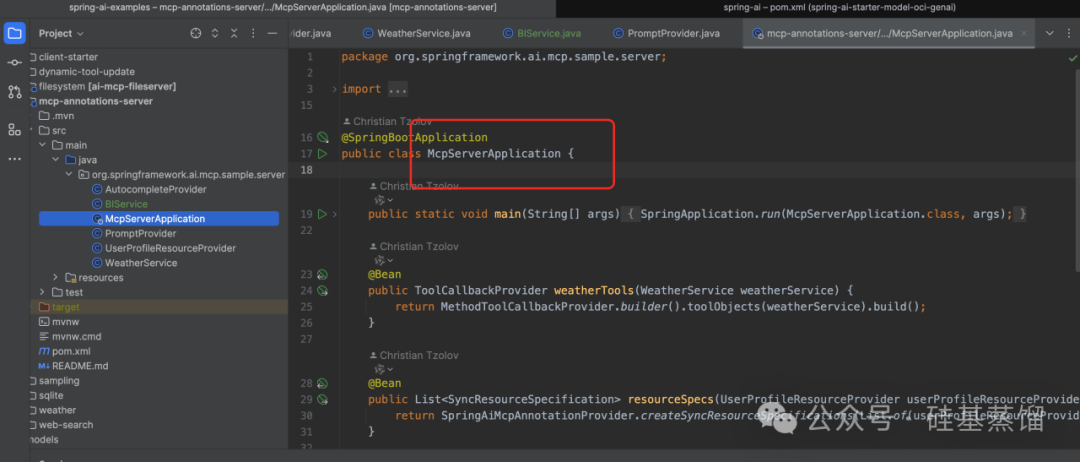Image resolution: width=1080 pixels, height=462 pixels.
Task: Open inlay dropdown above resourceSpecs bean
Action: [x=384, y=370]
